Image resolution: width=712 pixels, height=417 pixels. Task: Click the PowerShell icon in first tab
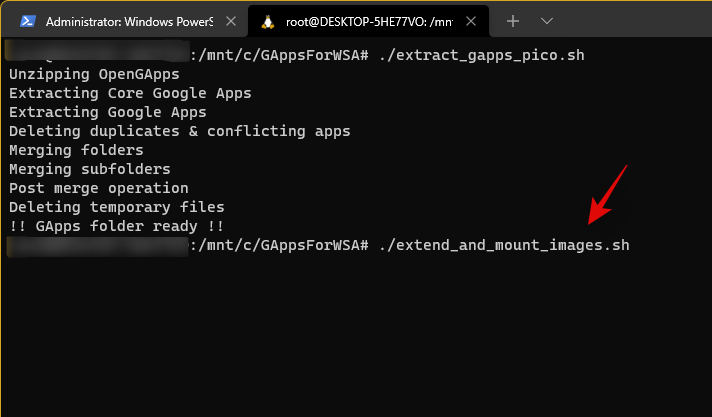click(x=28, y=21)
